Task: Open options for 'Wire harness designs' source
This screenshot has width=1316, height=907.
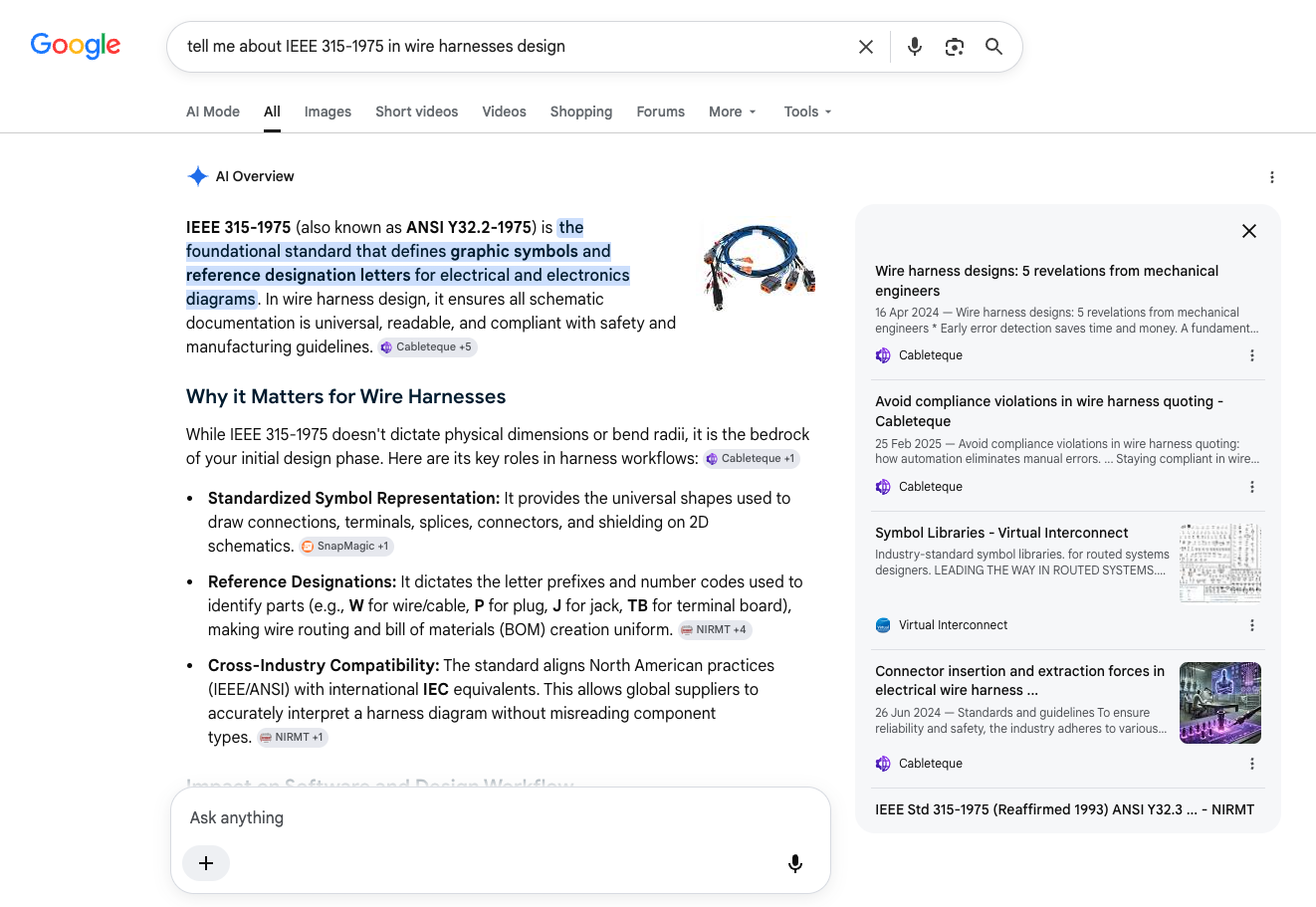Action: click(1252, 355)
